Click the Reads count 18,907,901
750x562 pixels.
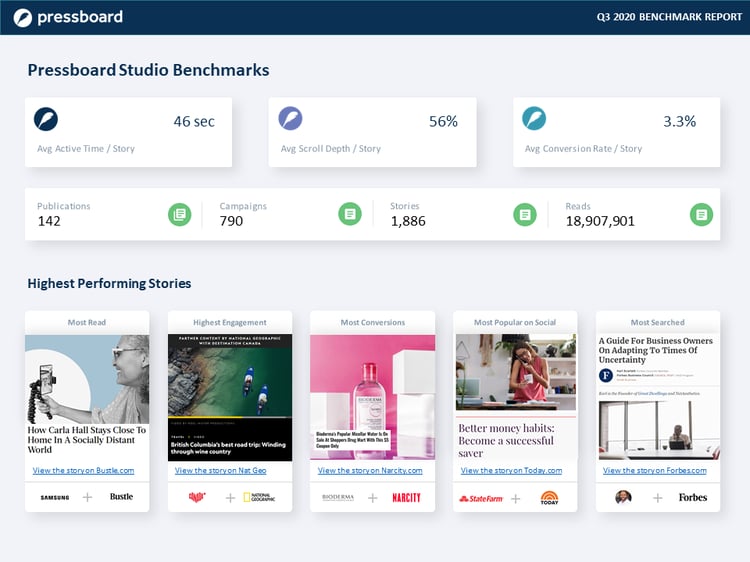[x=600, y=221]
